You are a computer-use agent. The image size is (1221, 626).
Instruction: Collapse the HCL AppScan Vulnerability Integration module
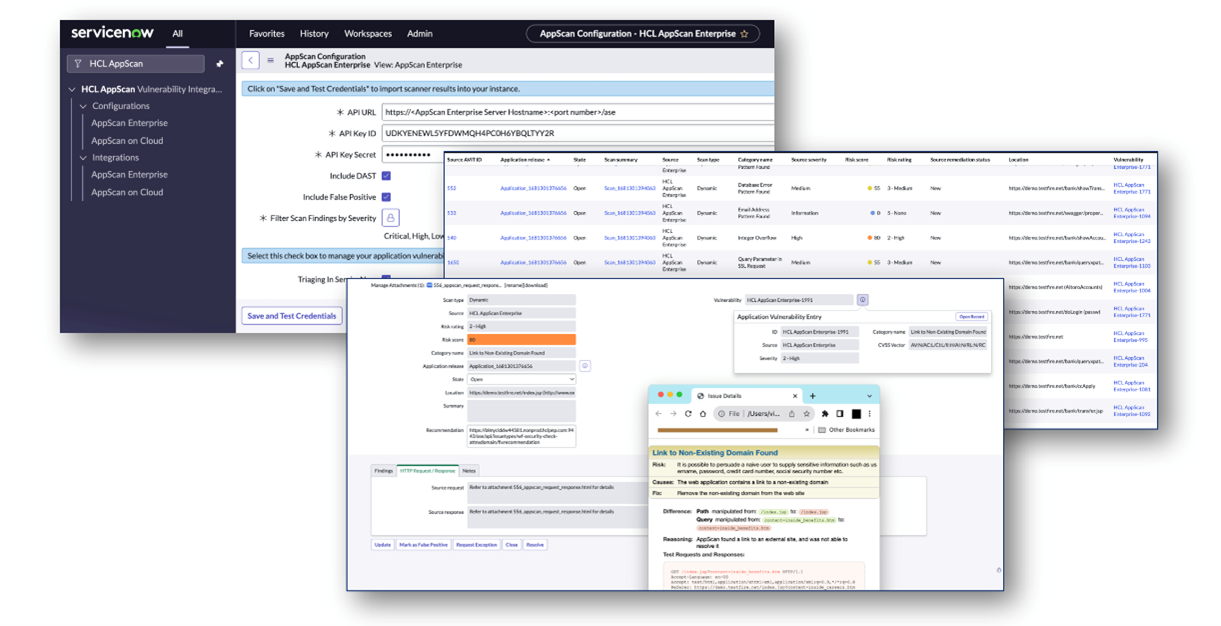pyautogui.click(x=72, y=89)
